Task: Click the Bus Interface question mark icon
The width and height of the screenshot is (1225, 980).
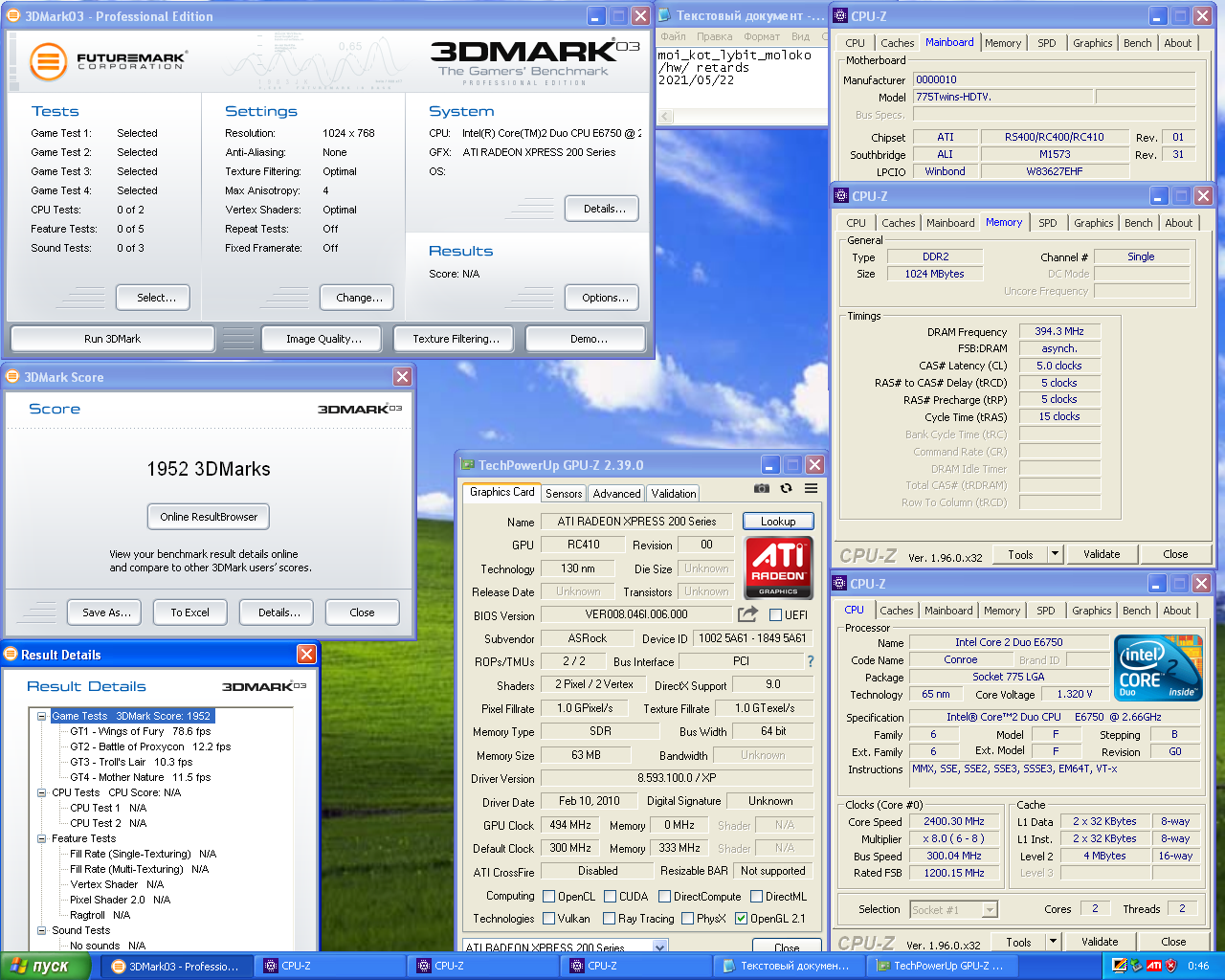Action: [810, 661]
